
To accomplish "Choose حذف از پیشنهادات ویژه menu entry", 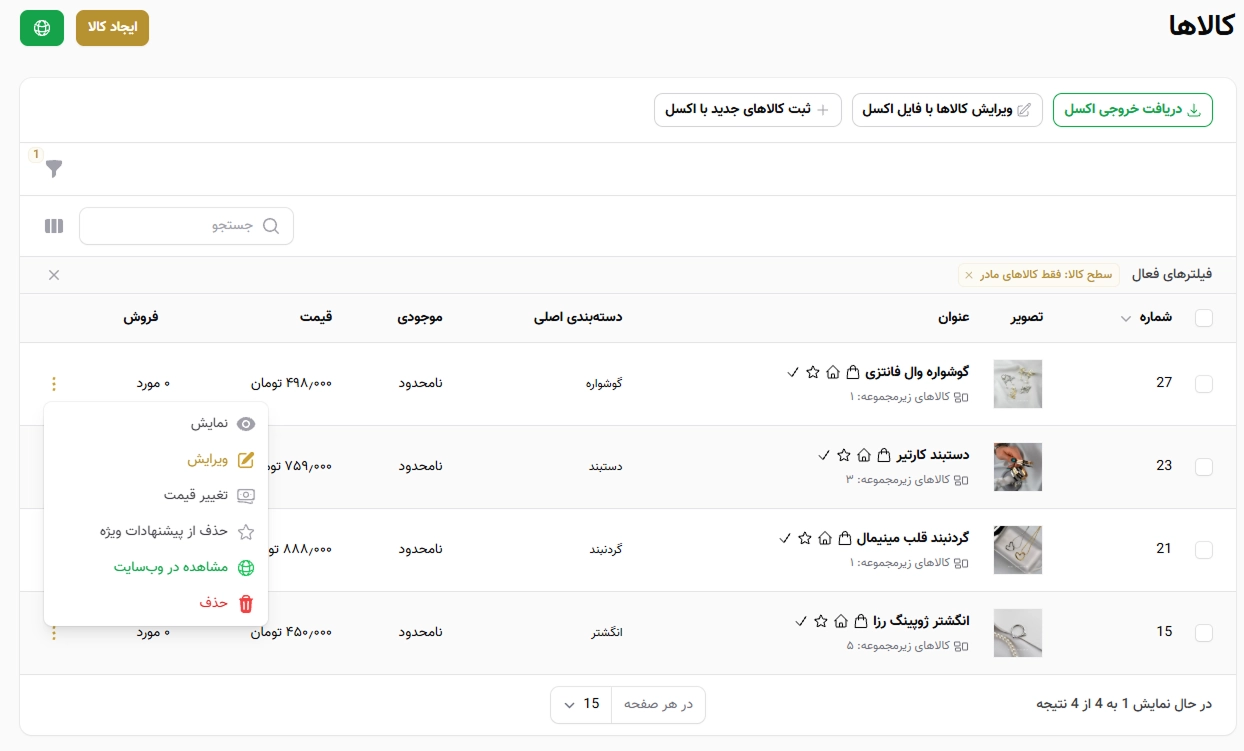I will [156, 531].
